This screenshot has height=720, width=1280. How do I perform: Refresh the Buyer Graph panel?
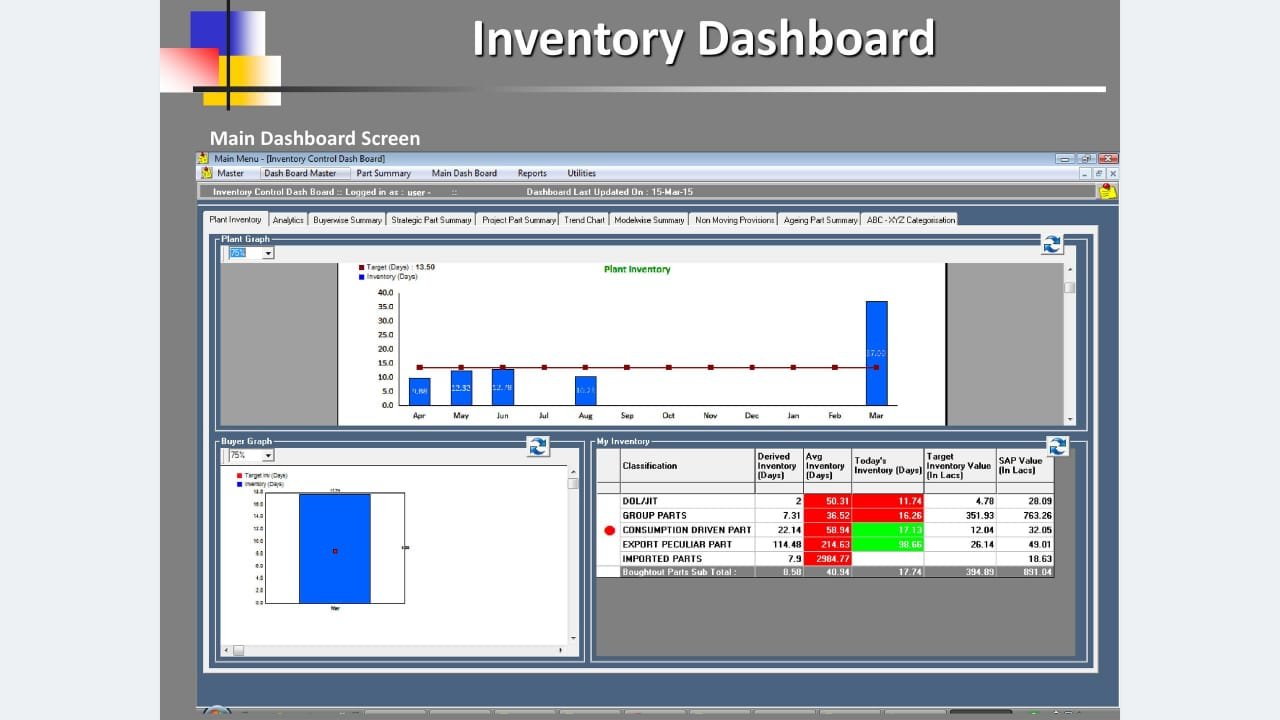(538, 446)
